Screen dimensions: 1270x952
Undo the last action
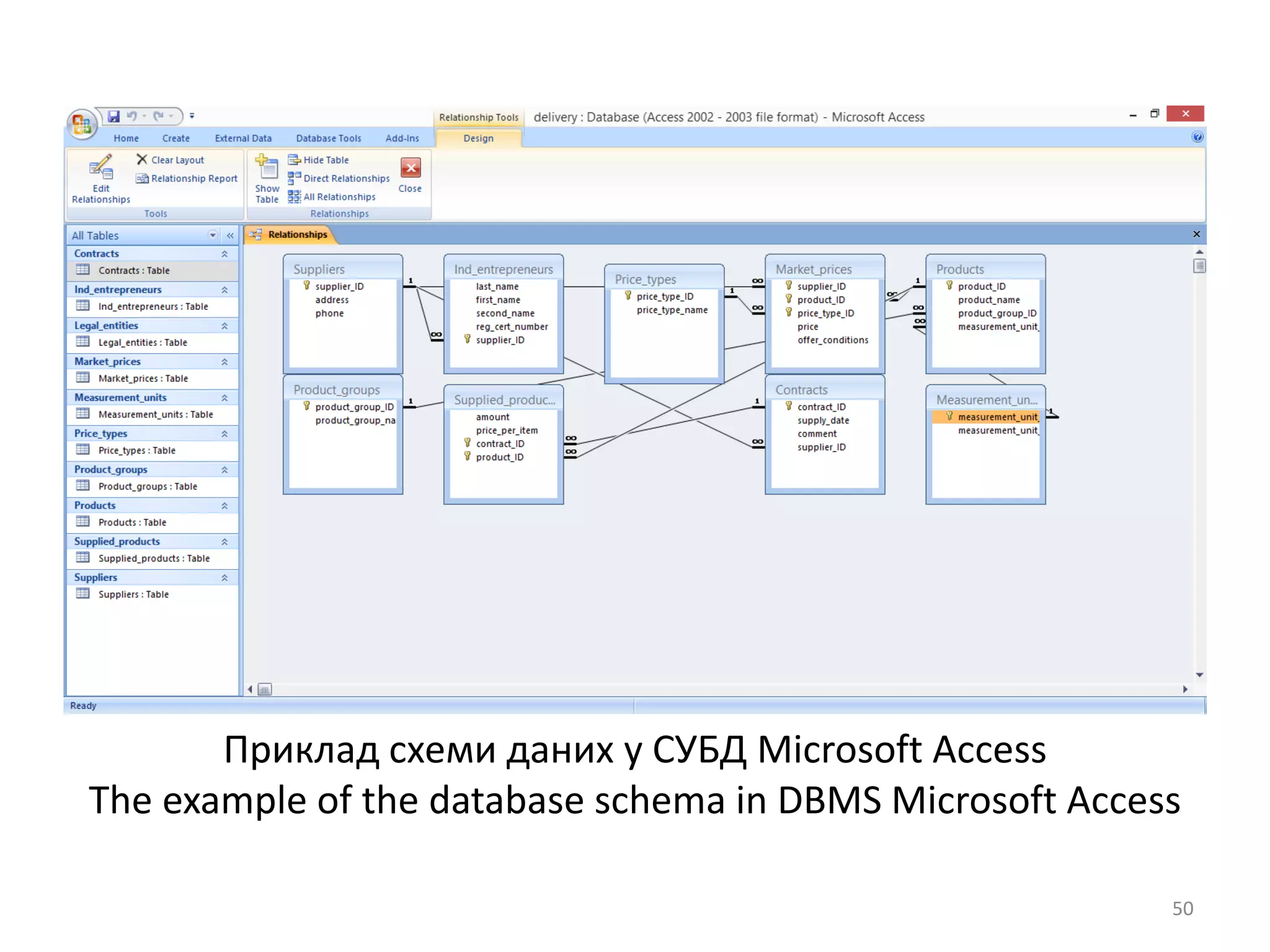coord(132,116)
